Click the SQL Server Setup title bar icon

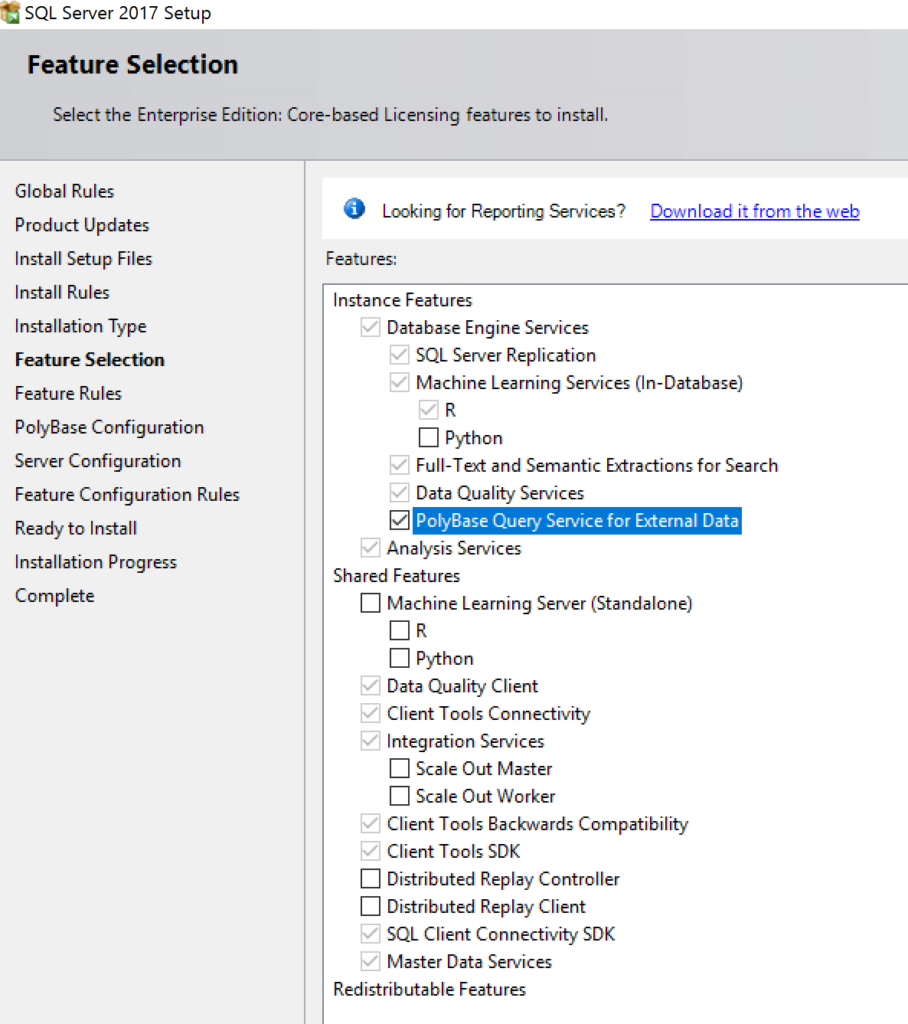pos(10,12)
